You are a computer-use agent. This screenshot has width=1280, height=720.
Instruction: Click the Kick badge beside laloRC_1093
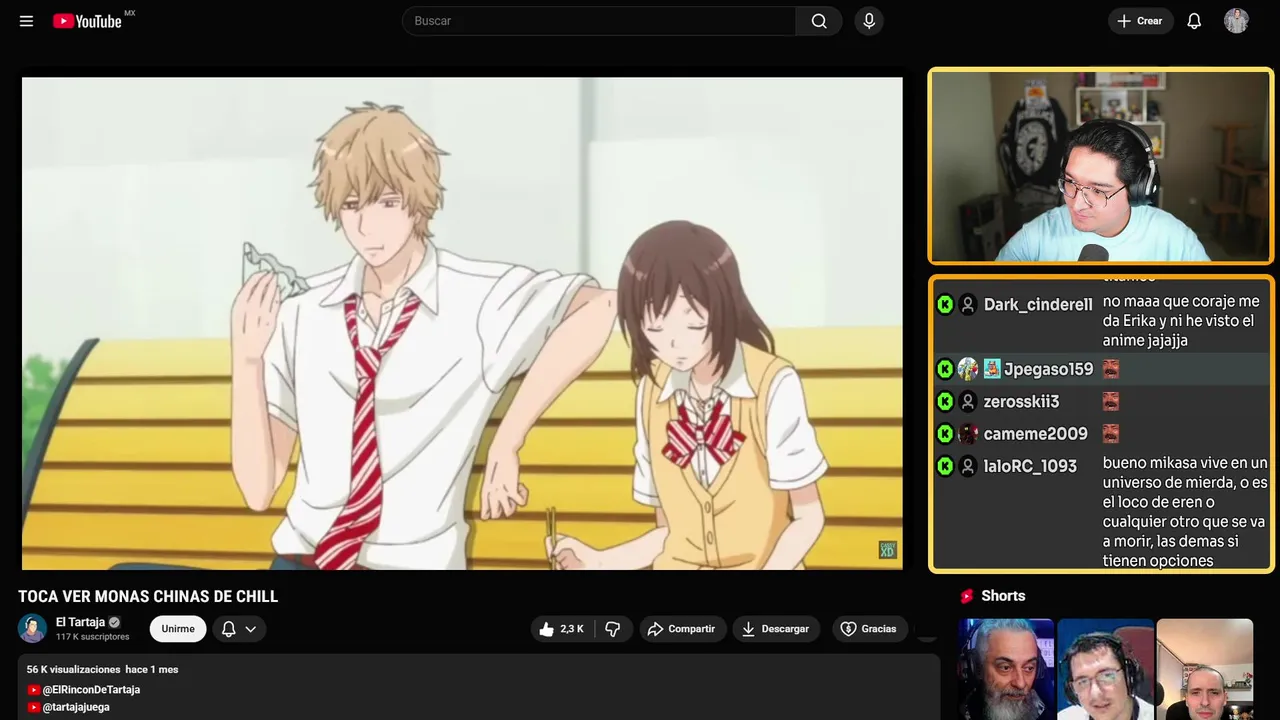[x=945, y=466]
